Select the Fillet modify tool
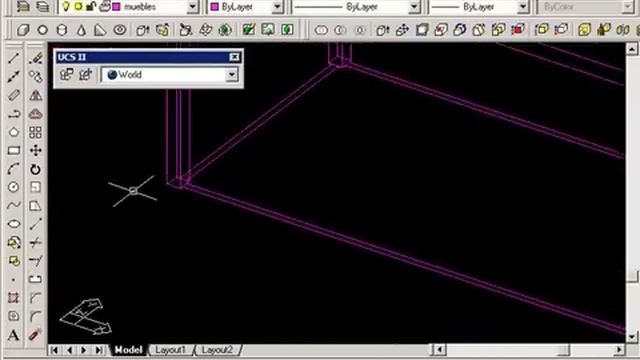 [36, 316]
